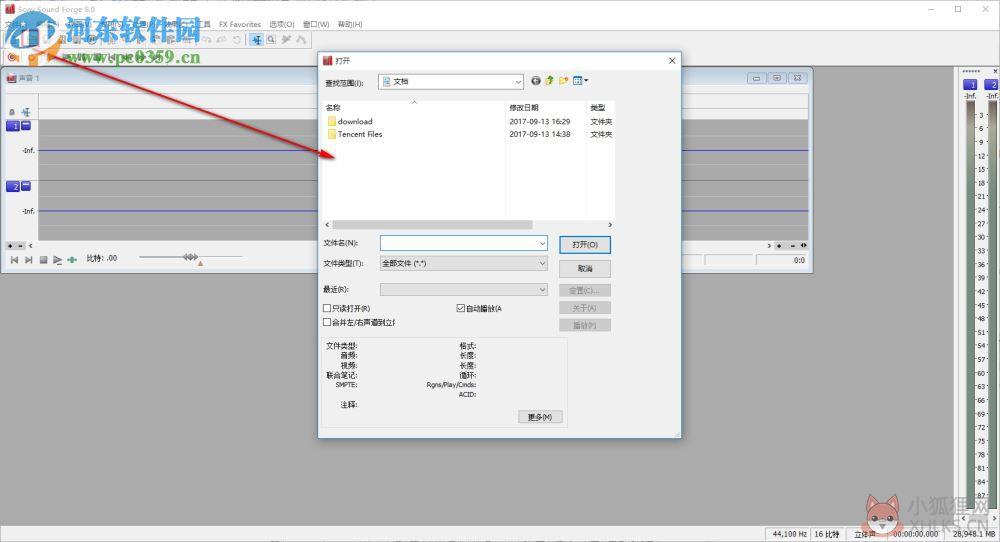The width and height of the screenshot is (1000, 542).
Task: Minimize the 声音 1 data window
Action: pyautogui.click(x=756, y=78)
